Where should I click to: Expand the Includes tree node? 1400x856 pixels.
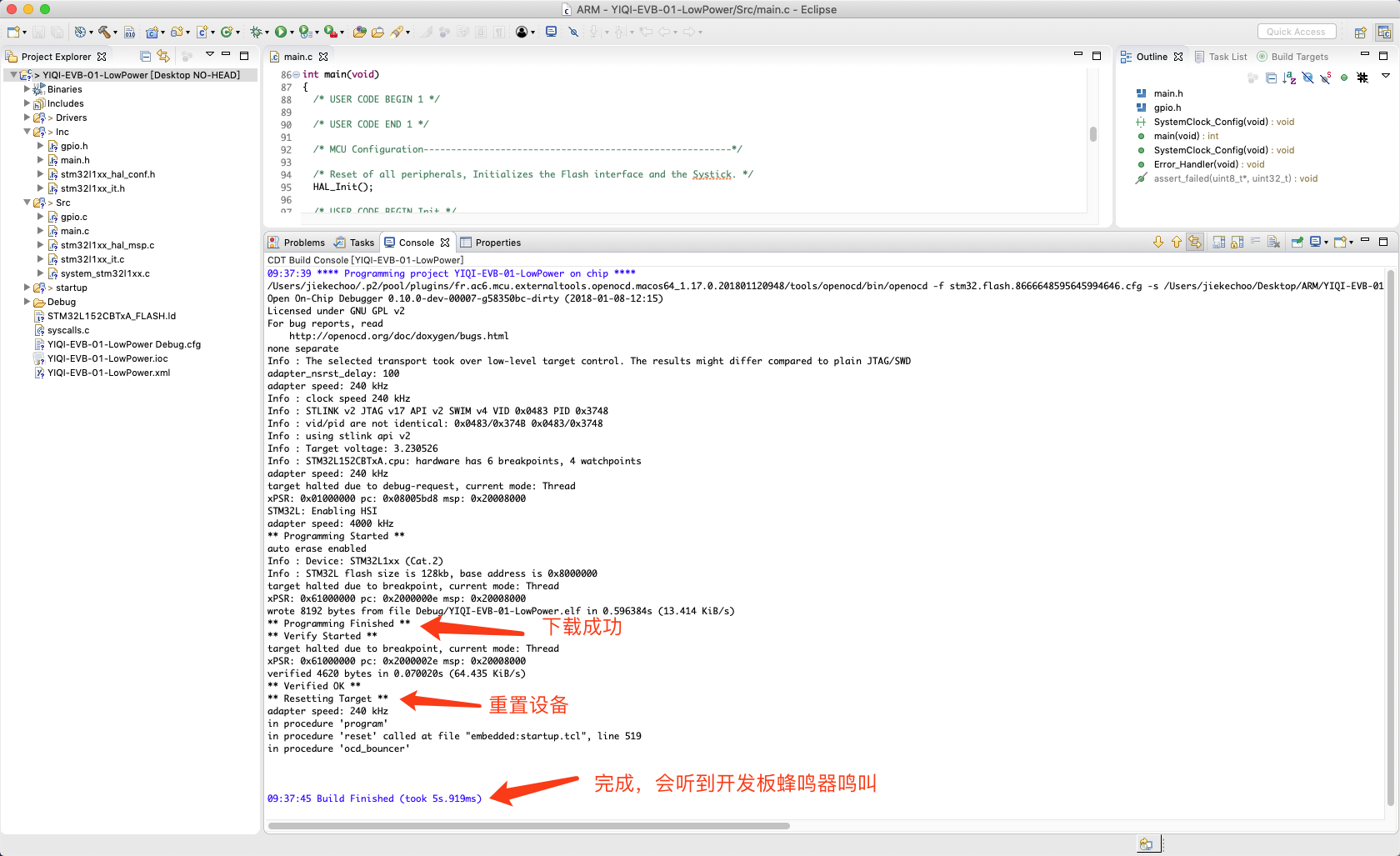[x=27, y=103]
